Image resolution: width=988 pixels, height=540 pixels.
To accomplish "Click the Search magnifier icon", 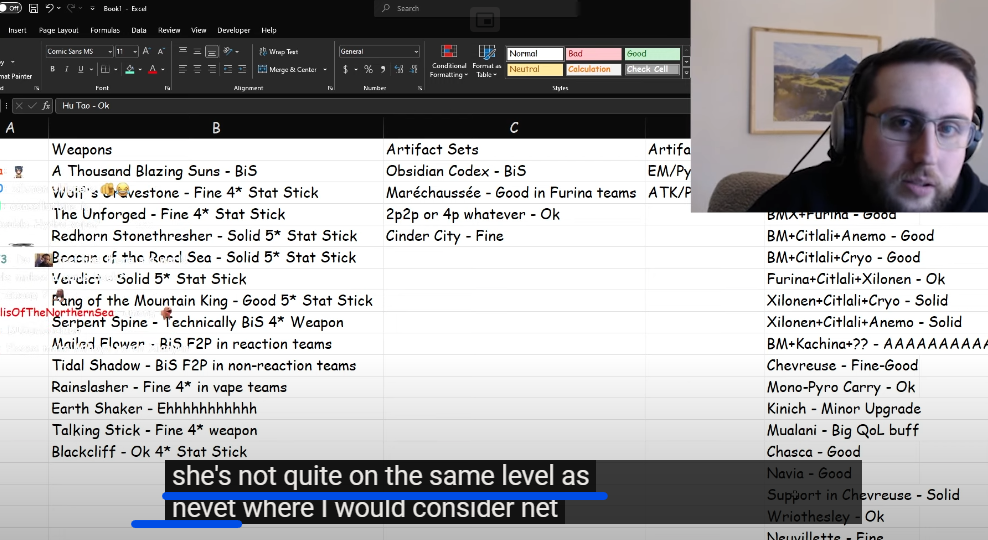I will pyautogui.click(x=386, y=8).
